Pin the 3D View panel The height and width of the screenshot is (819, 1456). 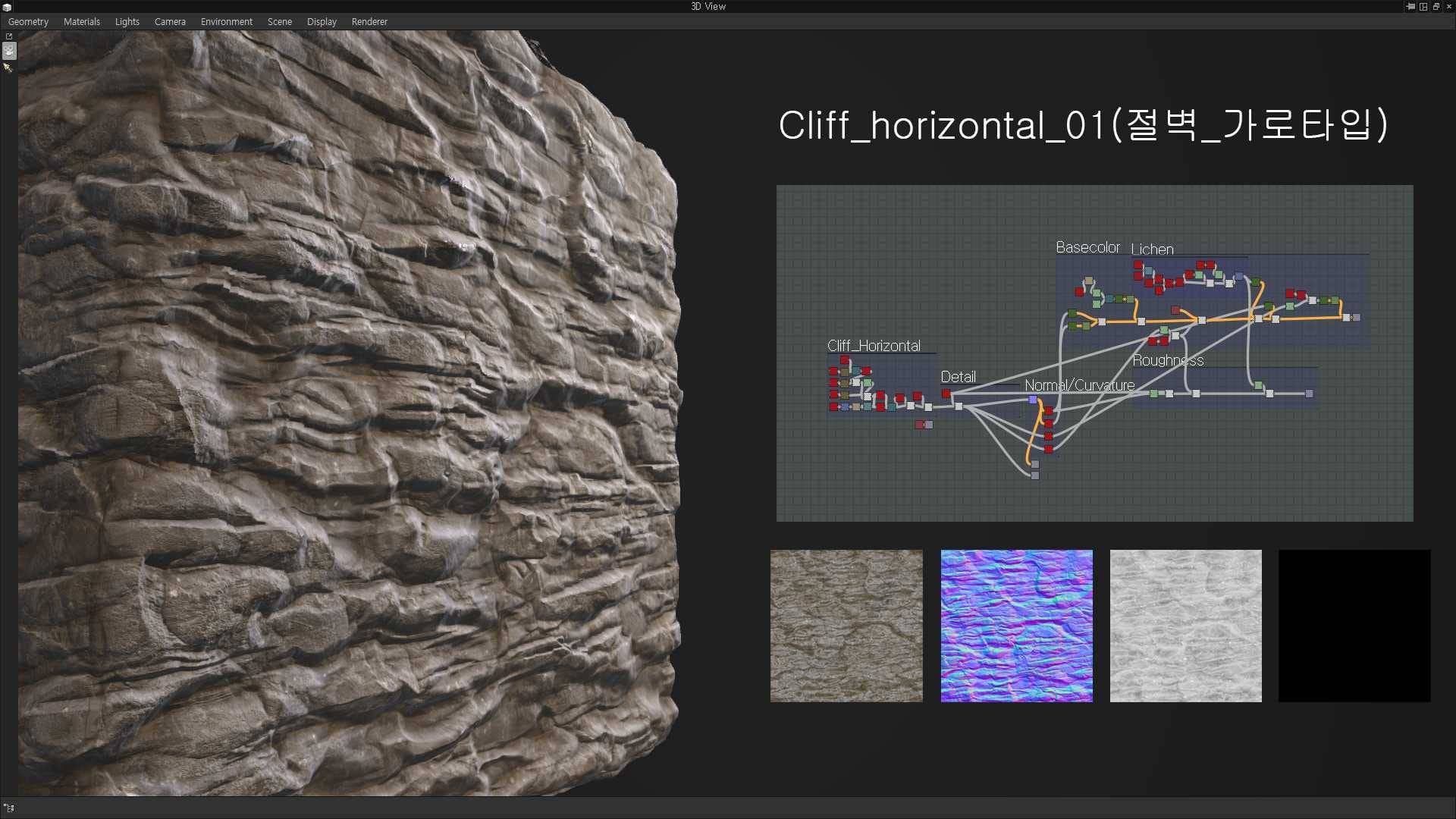1410,7
